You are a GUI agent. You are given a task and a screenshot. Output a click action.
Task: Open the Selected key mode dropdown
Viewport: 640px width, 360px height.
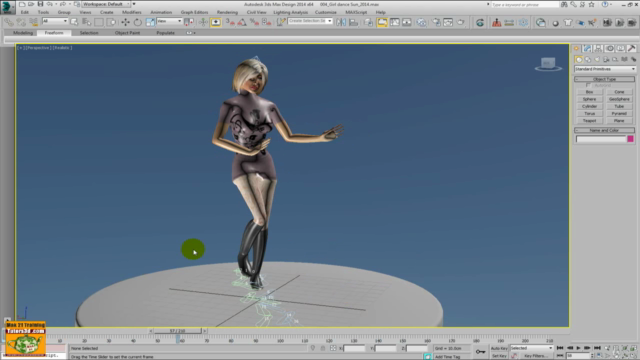pyautogui.click(x=531, y=348)
